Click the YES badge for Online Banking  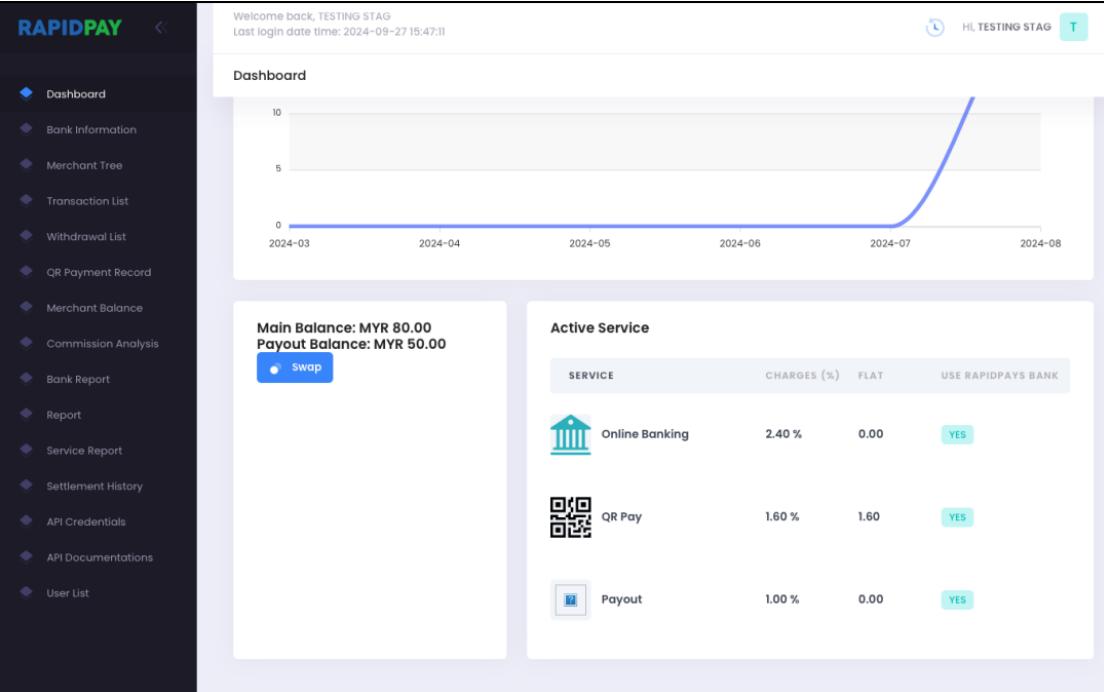point(956,434)
